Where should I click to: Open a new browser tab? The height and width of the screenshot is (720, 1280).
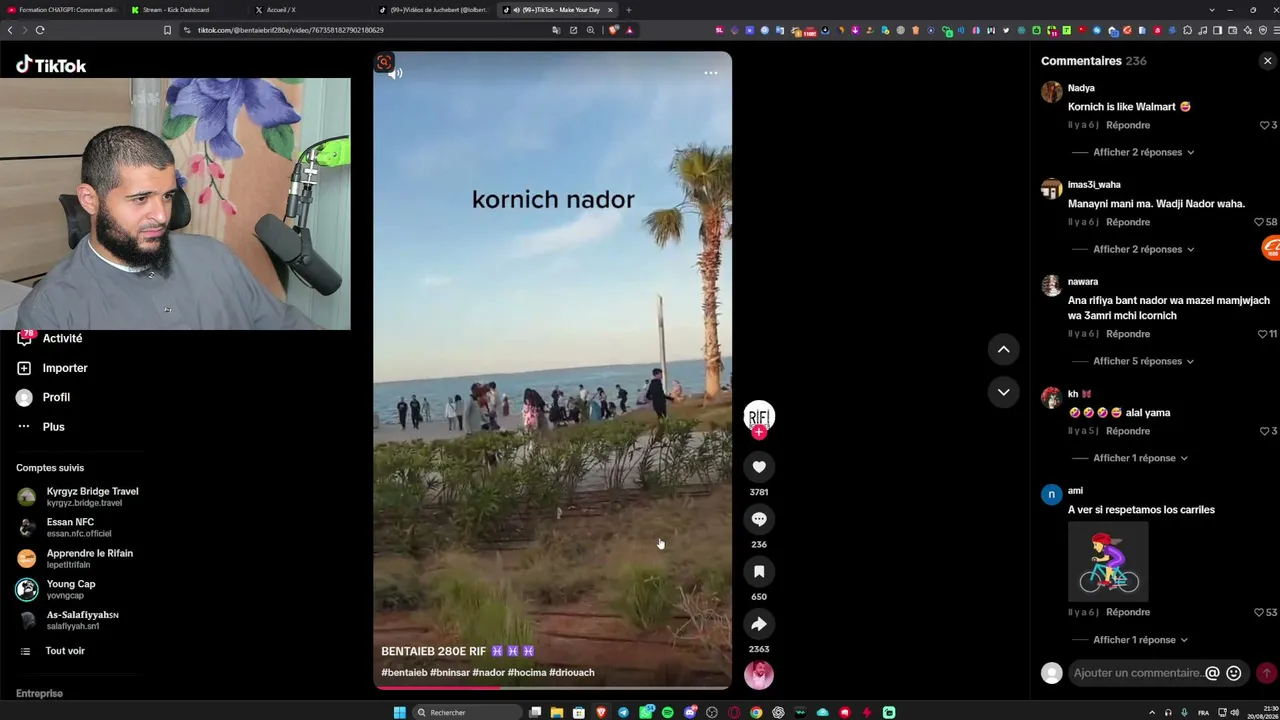(628, 10)
